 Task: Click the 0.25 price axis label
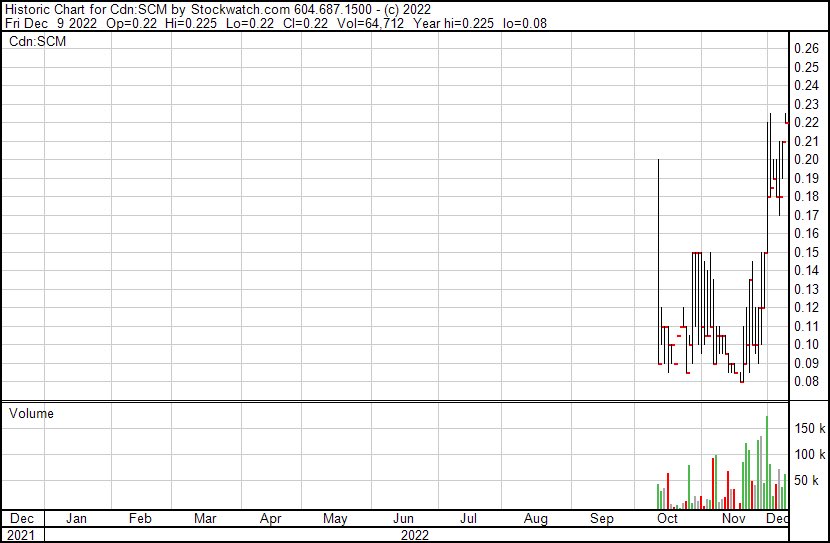[806, 67]
